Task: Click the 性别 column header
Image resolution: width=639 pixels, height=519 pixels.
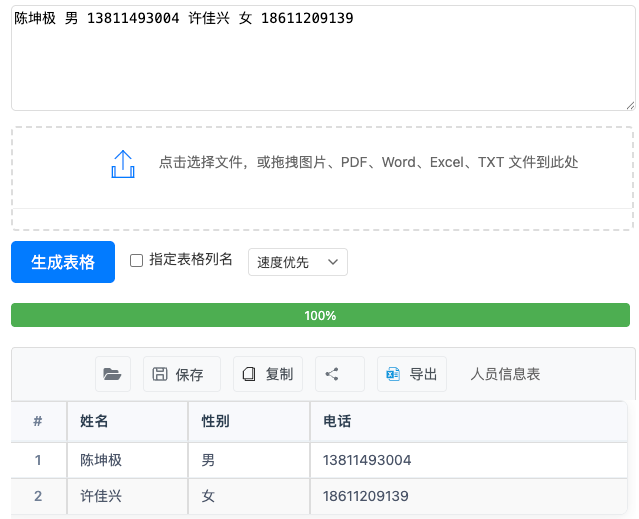Action: point(249,421)
